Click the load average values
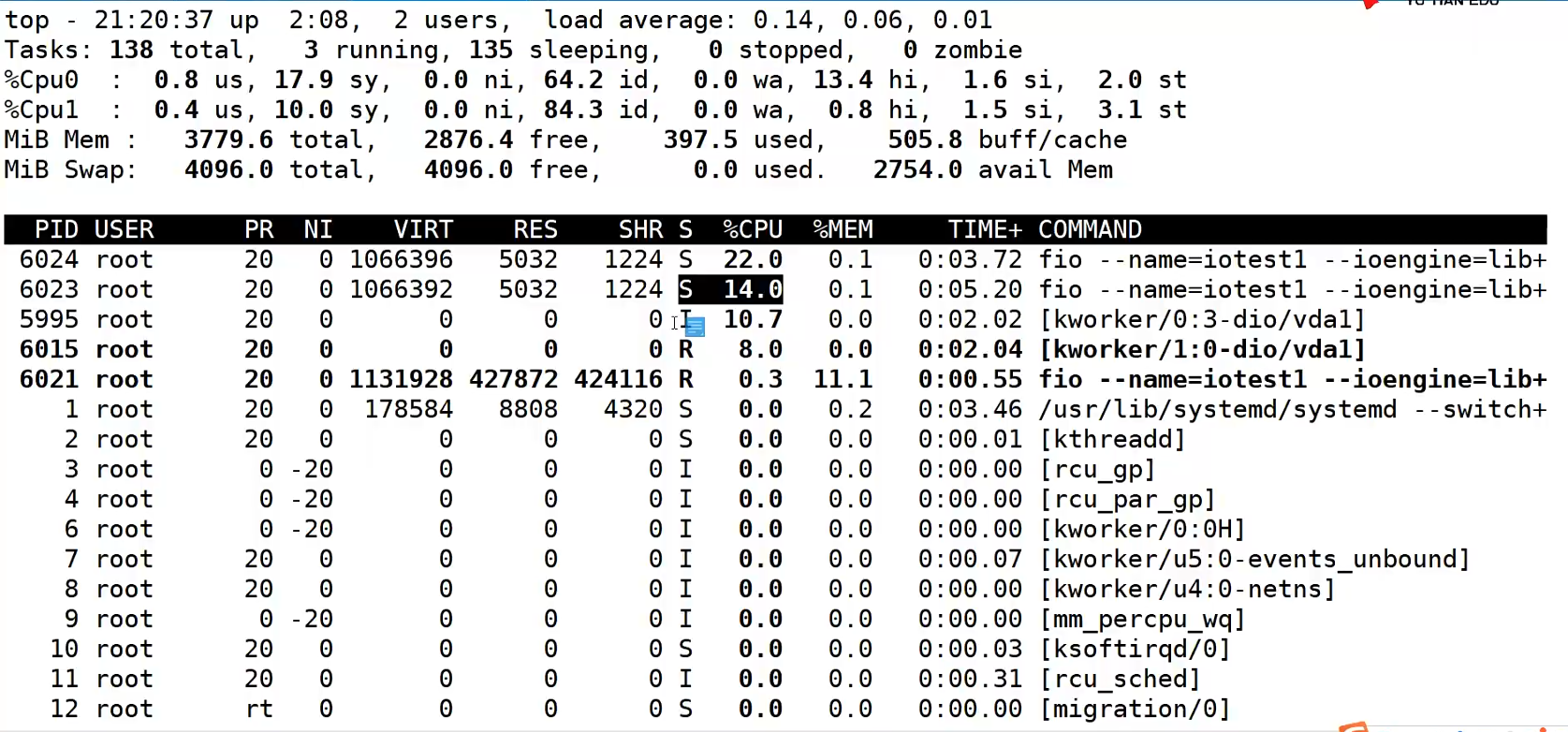Viewport: 1568px width, 732px height. (x=872, y=20)
